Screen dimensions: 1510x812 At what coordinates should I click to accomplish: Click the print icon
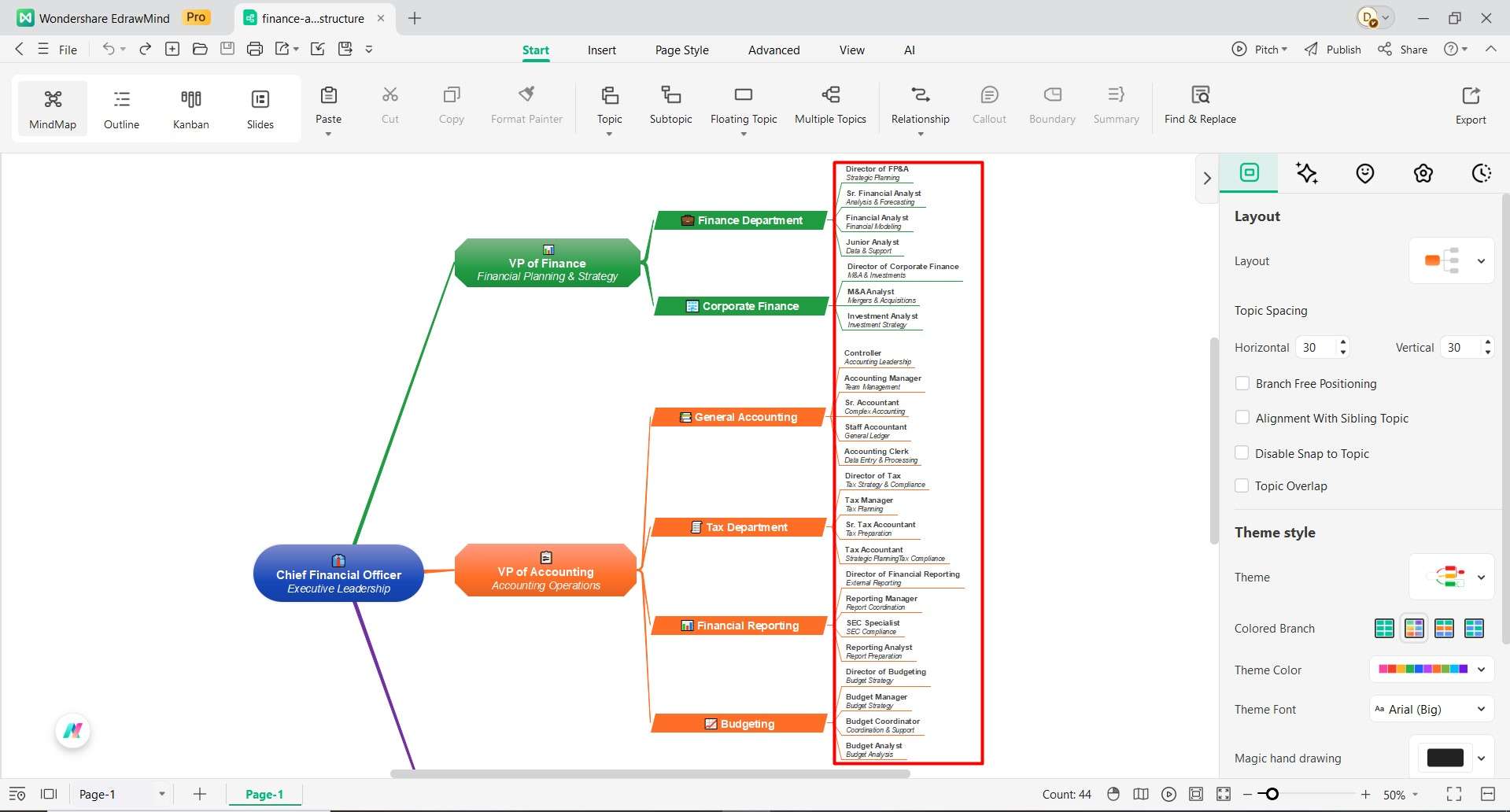pos(254,49)
